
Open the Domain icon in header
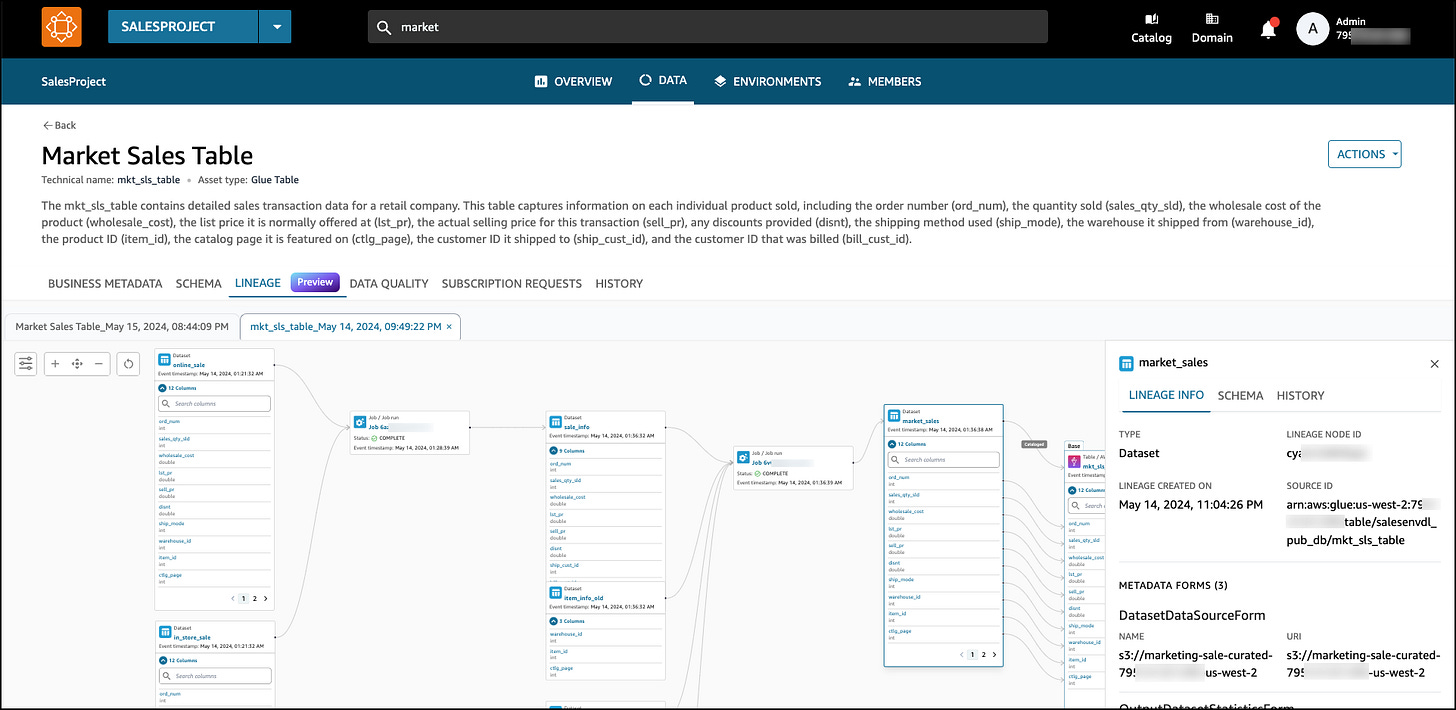1212,28
